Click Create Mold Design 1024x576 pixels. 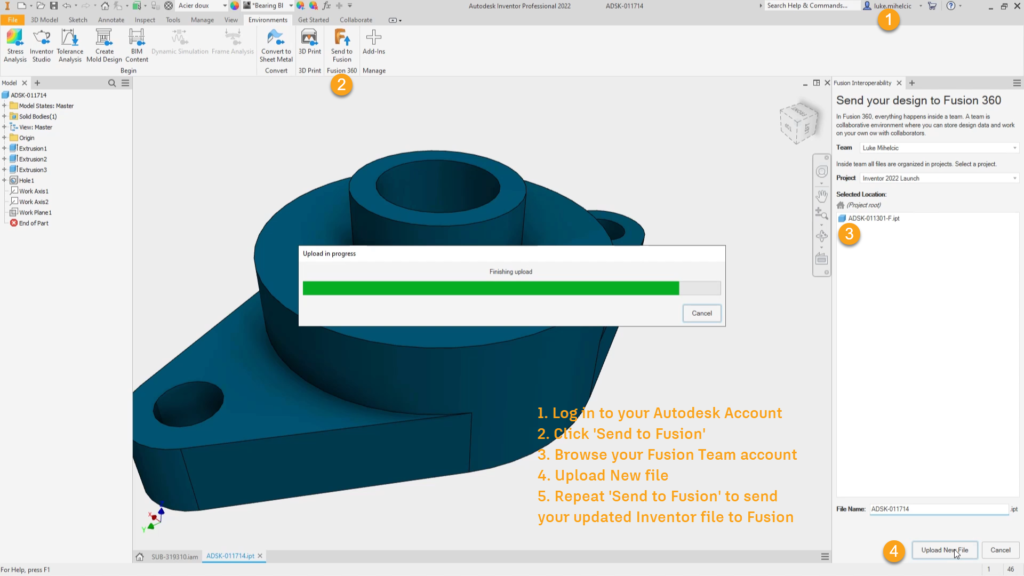point(104,46)
